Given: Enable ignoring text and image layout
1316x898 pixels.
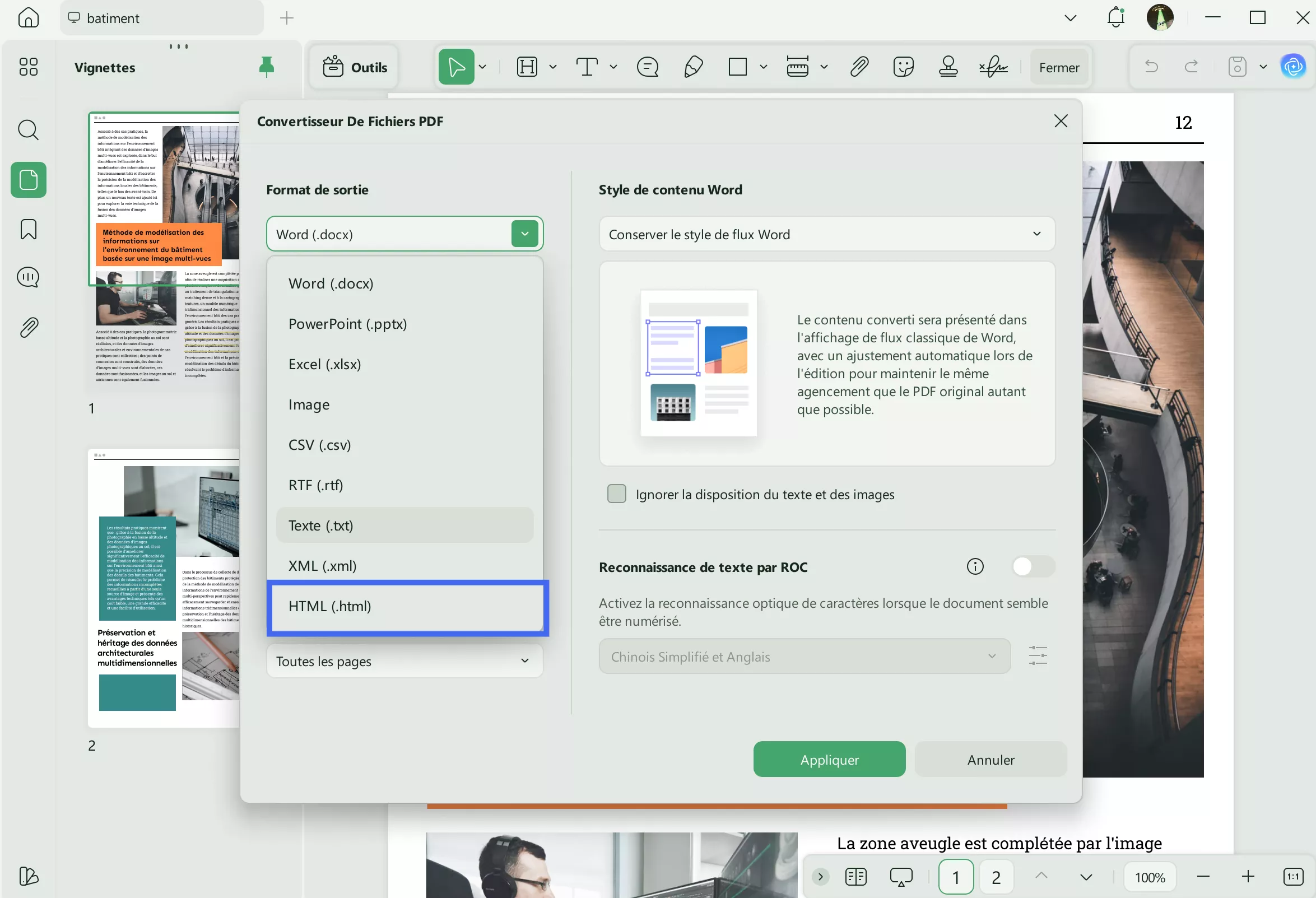Looking at the screenshot, I should pos(616,493).
